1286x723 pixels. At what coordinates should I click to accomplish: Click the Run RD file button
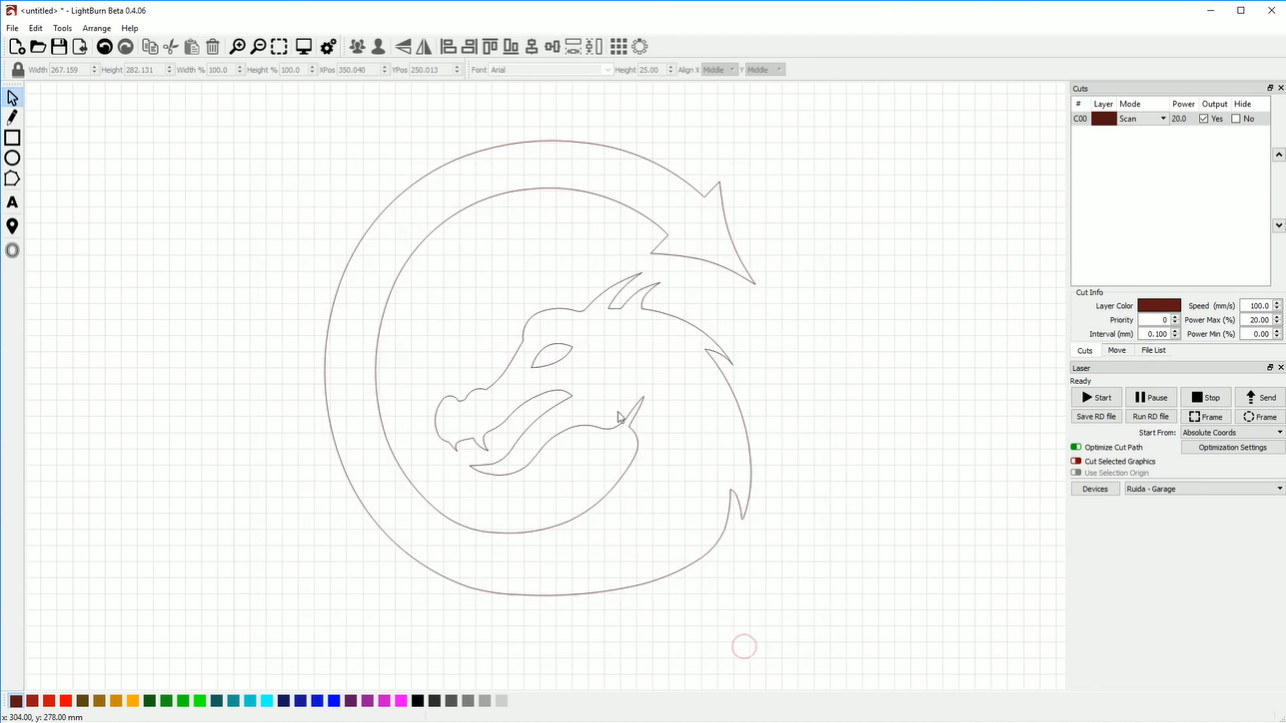tap(1151, 417)
